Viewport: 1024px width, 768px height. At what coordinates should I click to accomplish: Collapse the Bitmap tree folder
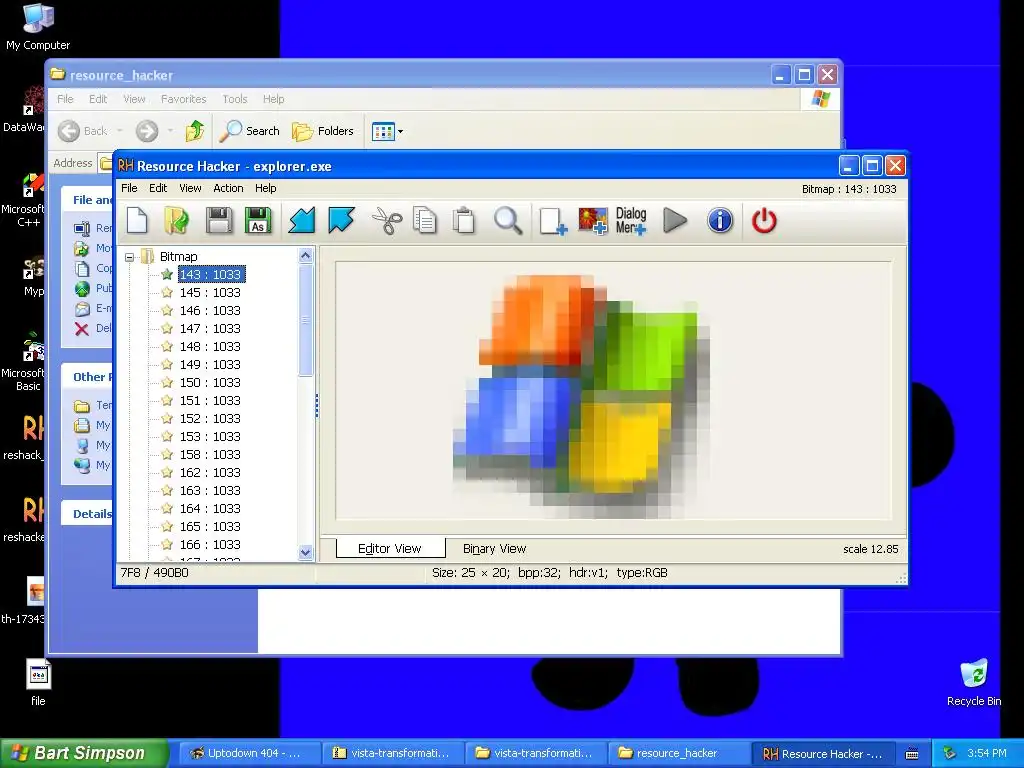click(129, 257)
